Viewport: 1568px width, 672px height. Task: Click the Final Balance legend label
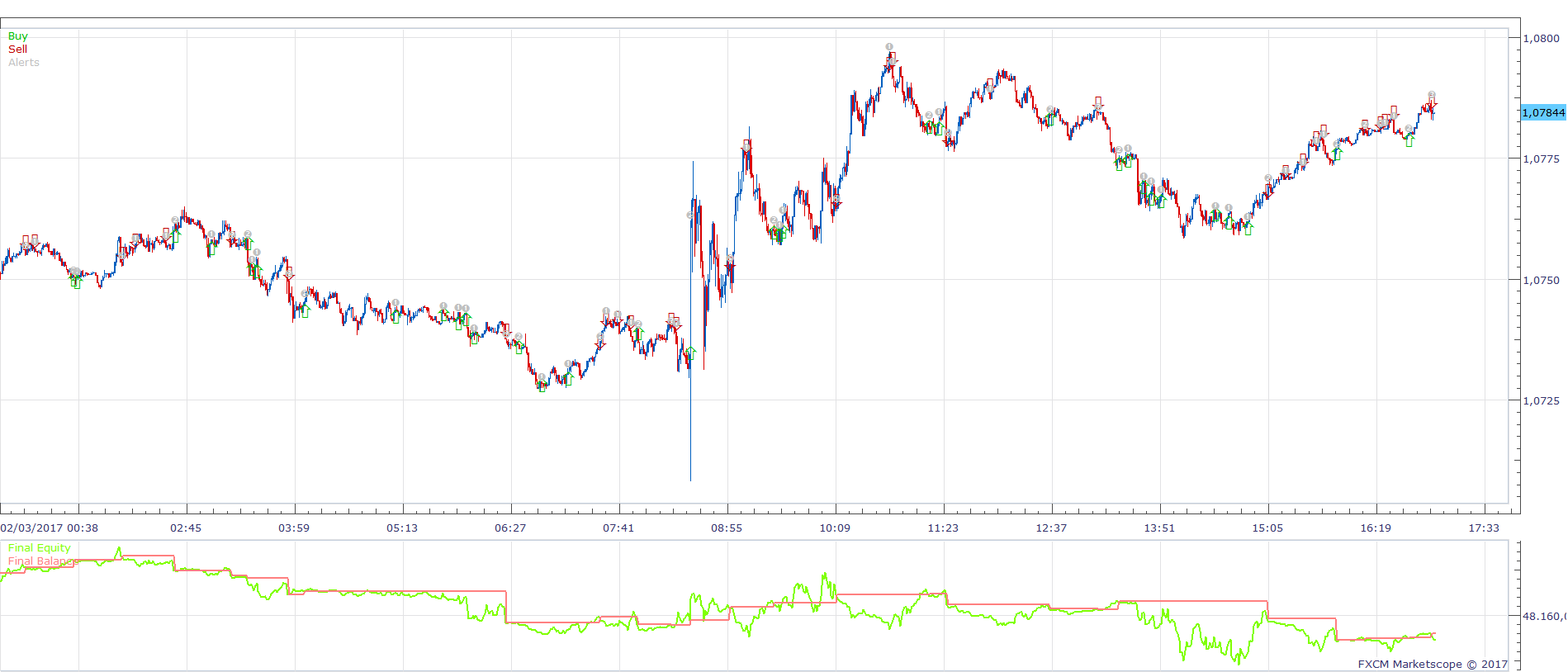[43, 561]
